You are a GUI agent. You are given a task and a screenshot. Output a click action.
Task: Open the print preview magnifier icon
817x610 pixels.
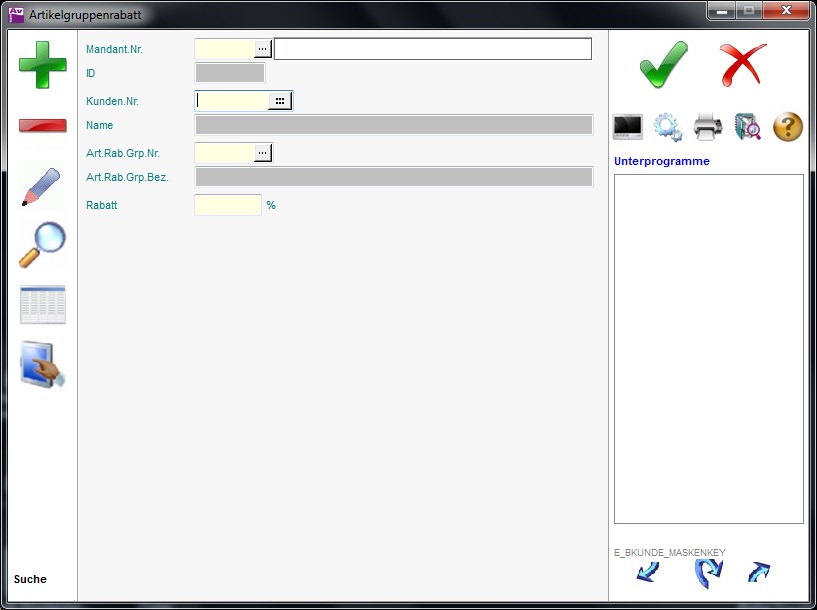[x=748, y=127]
